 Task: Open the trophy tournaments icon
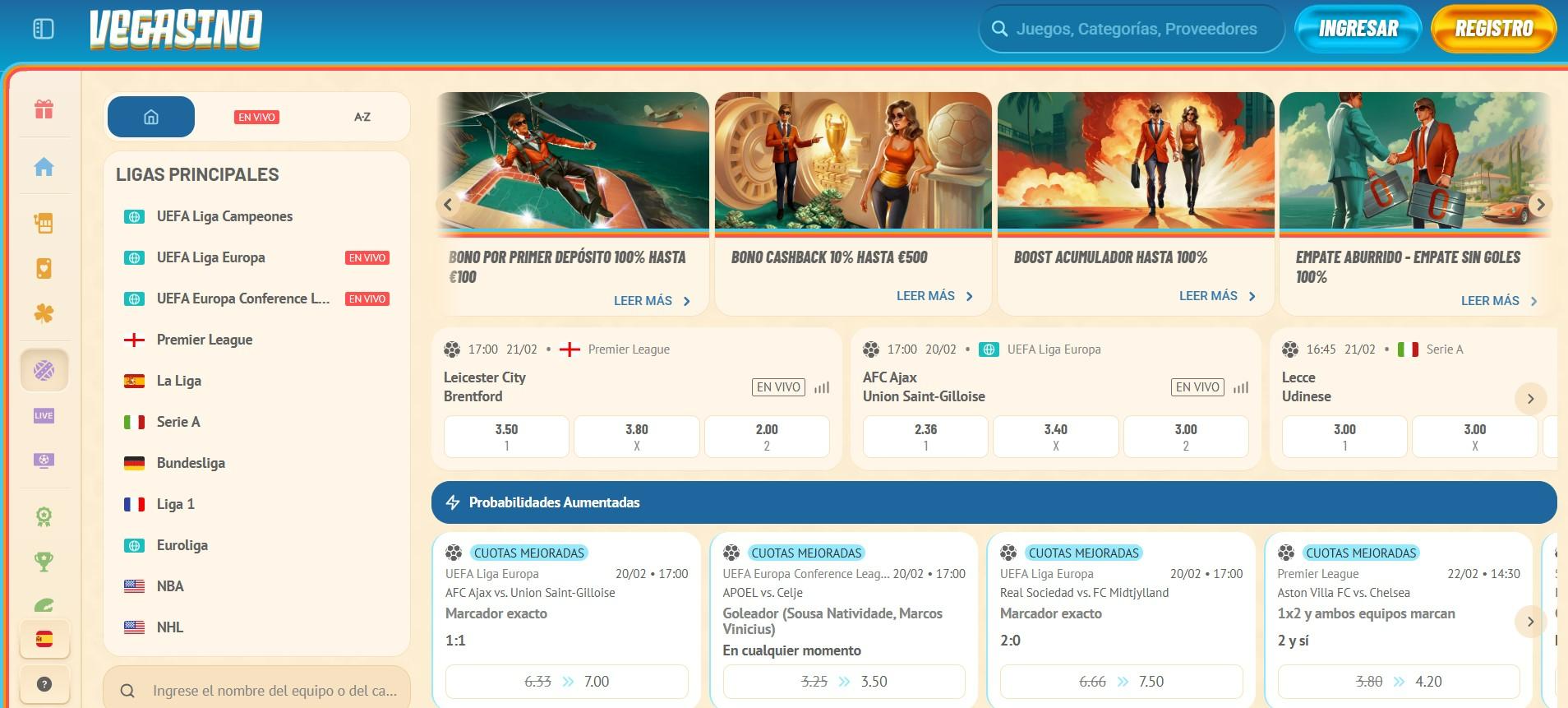[44, 562]
